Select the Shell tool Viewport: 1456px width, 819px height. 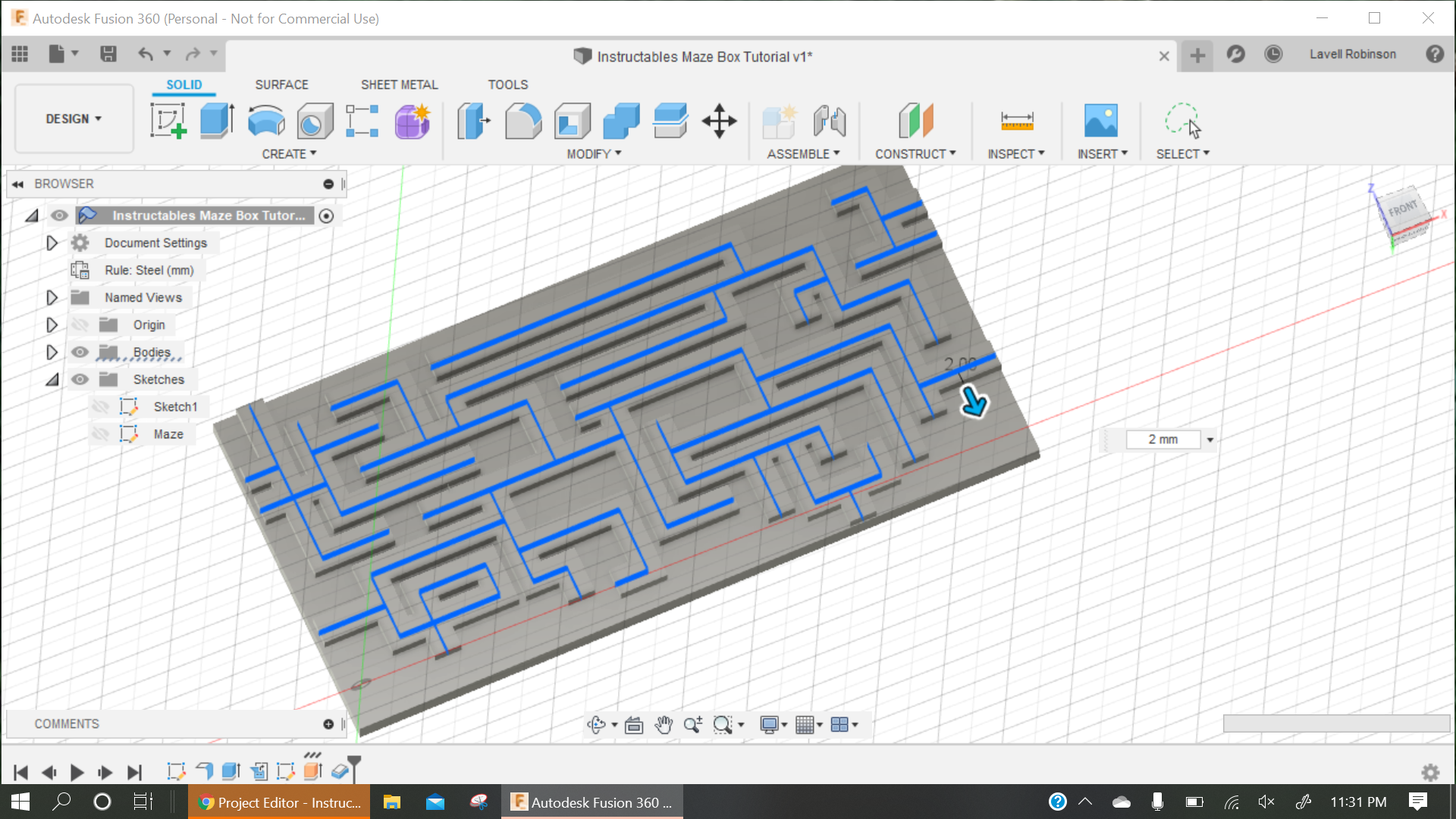pos(573,121)
